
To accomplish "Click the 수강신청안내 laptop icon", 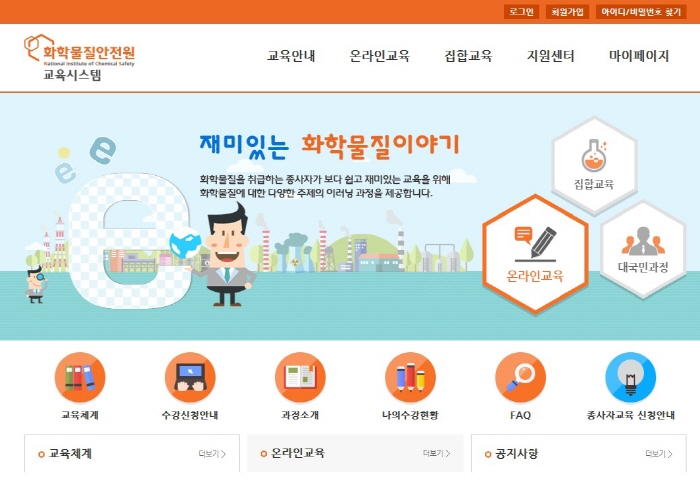I will [x=190, y=378].
